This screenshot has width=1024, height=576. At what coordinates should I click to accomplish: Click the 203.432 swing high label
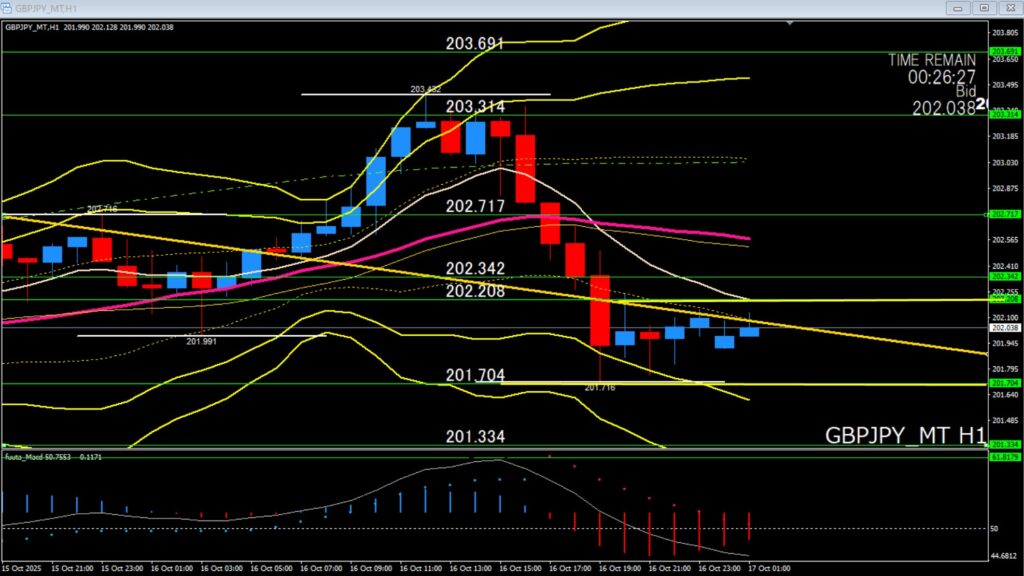click(x=425, y=89)
